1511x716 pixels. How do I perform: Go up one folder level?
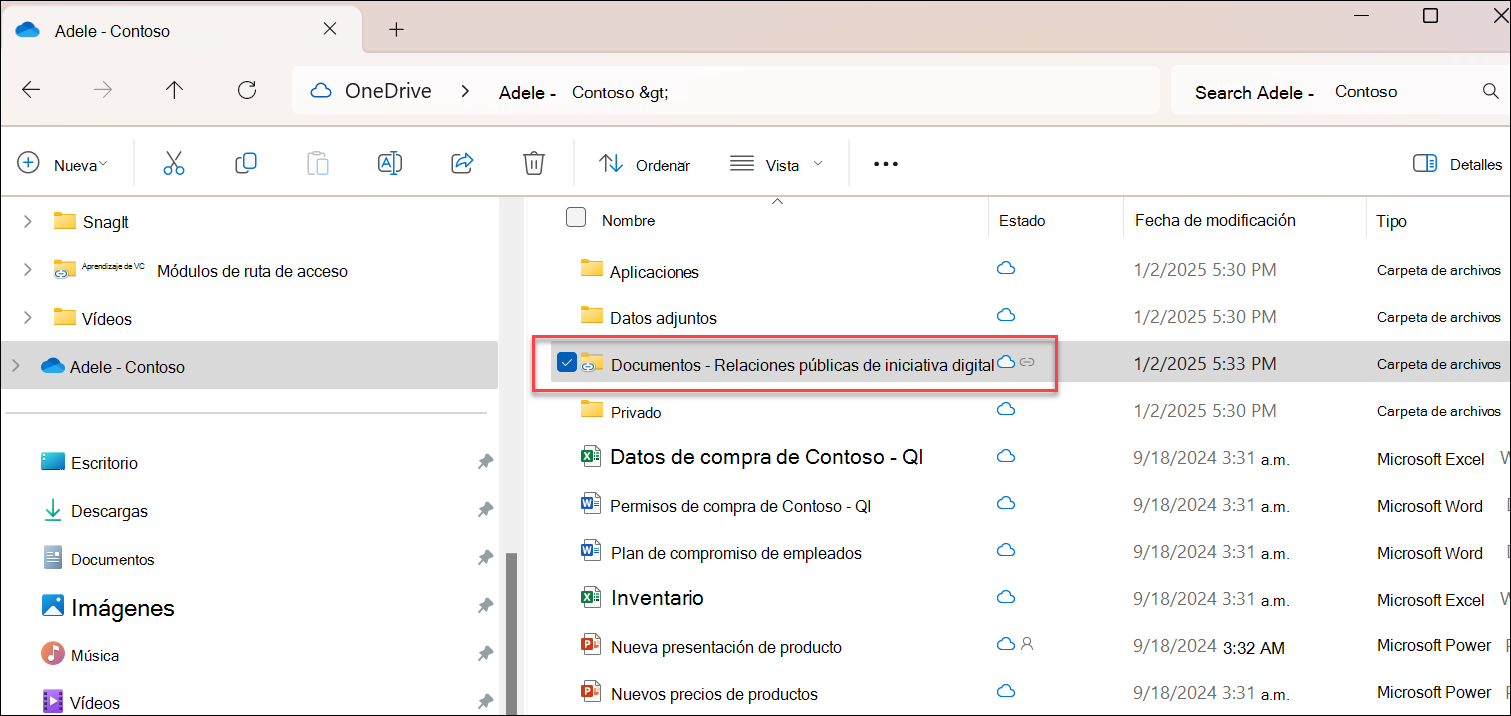[175, 90]
